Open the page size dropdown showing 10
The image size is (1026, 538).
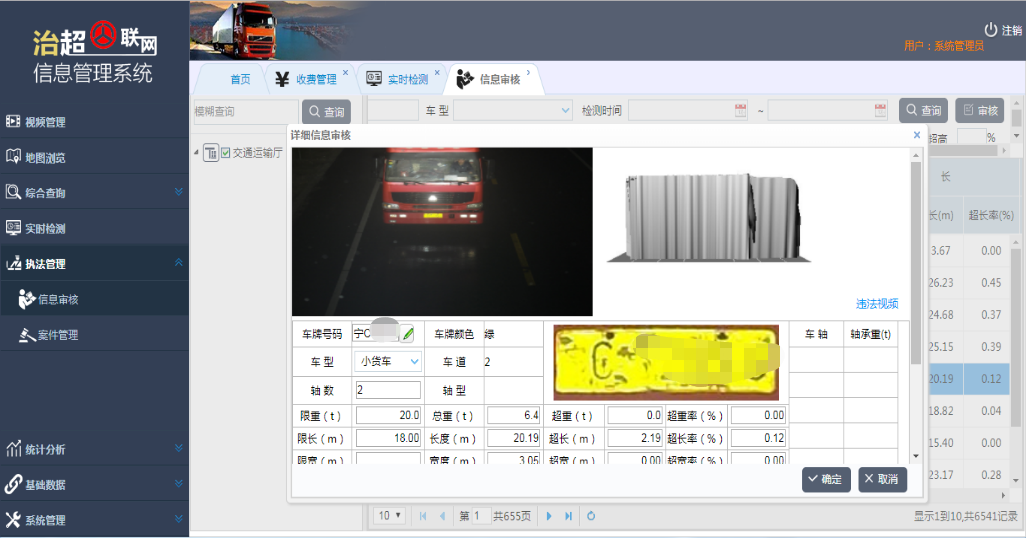389,516
